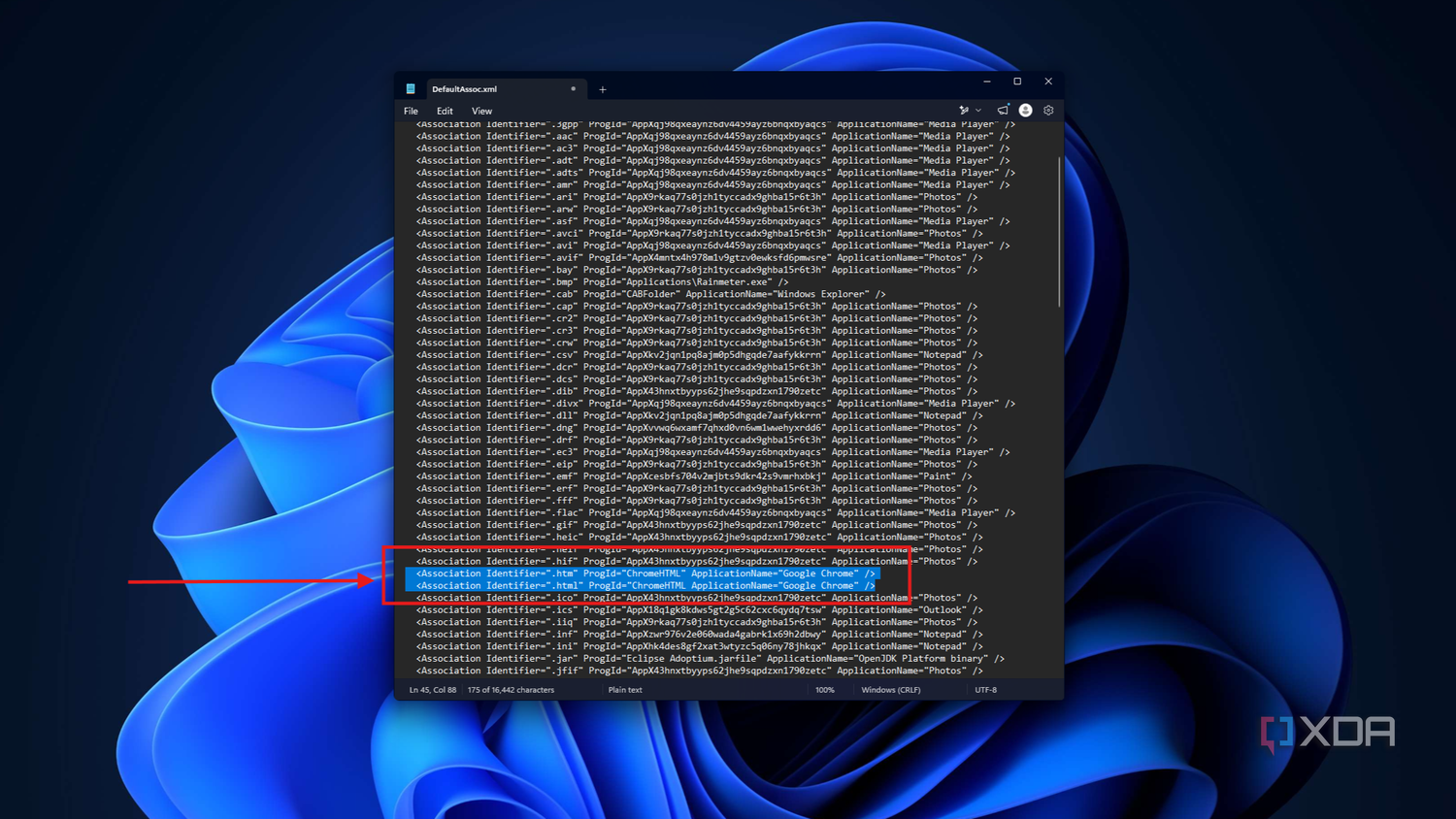The height and width of the screenshot is (819, 1456).
Task: Close the Notepad window
Action: (1048, 82)
